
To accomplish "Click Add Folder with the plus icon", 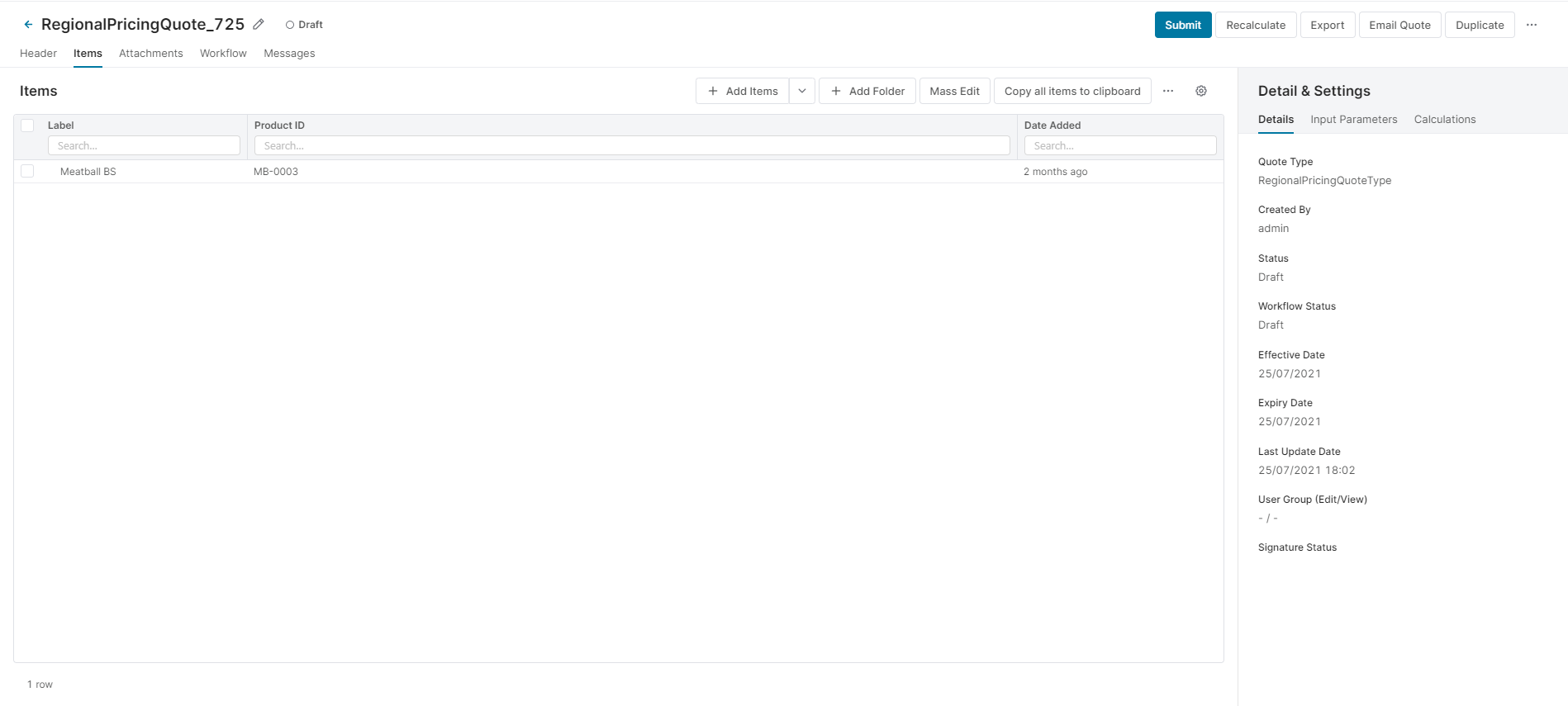I will point(867,91).
